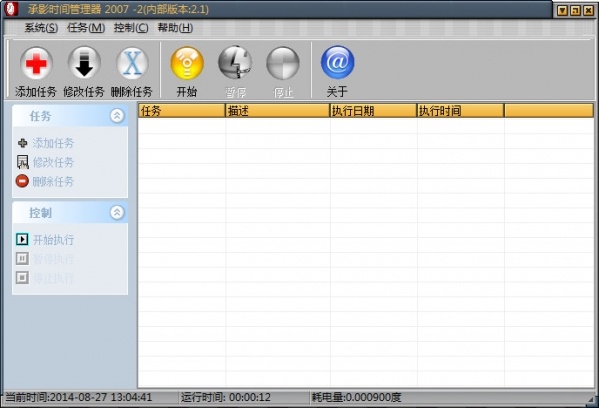Click the 描述 column header
This screenshot has height=408, width=599.
click(x=277, y=111)
